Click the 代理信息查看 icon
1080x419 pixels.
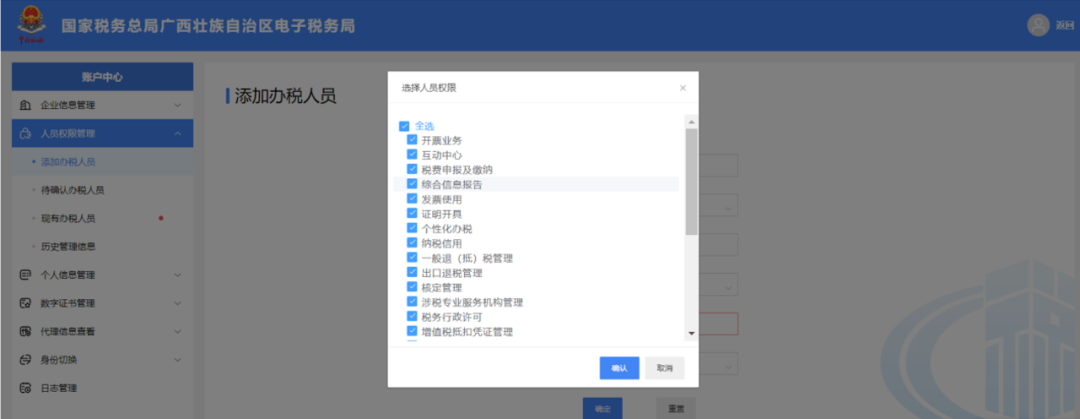tap(25, 331)
